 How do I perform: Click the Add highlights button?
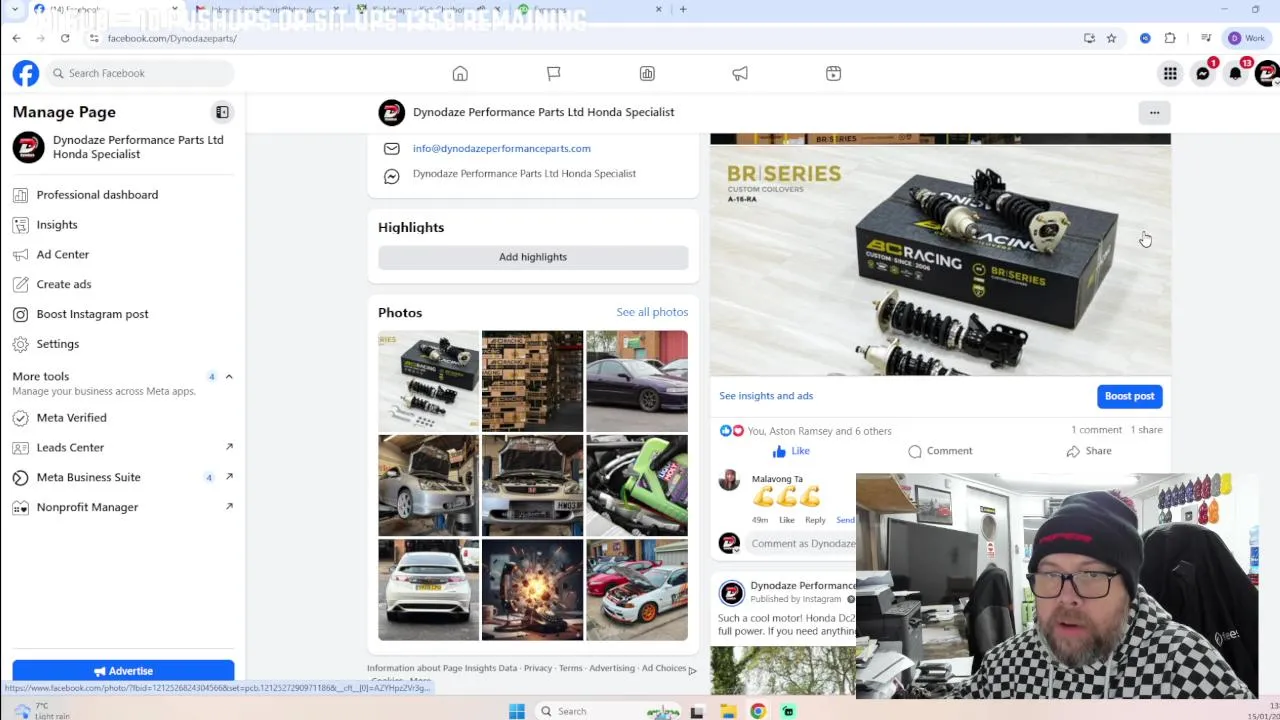pos(533,257)
